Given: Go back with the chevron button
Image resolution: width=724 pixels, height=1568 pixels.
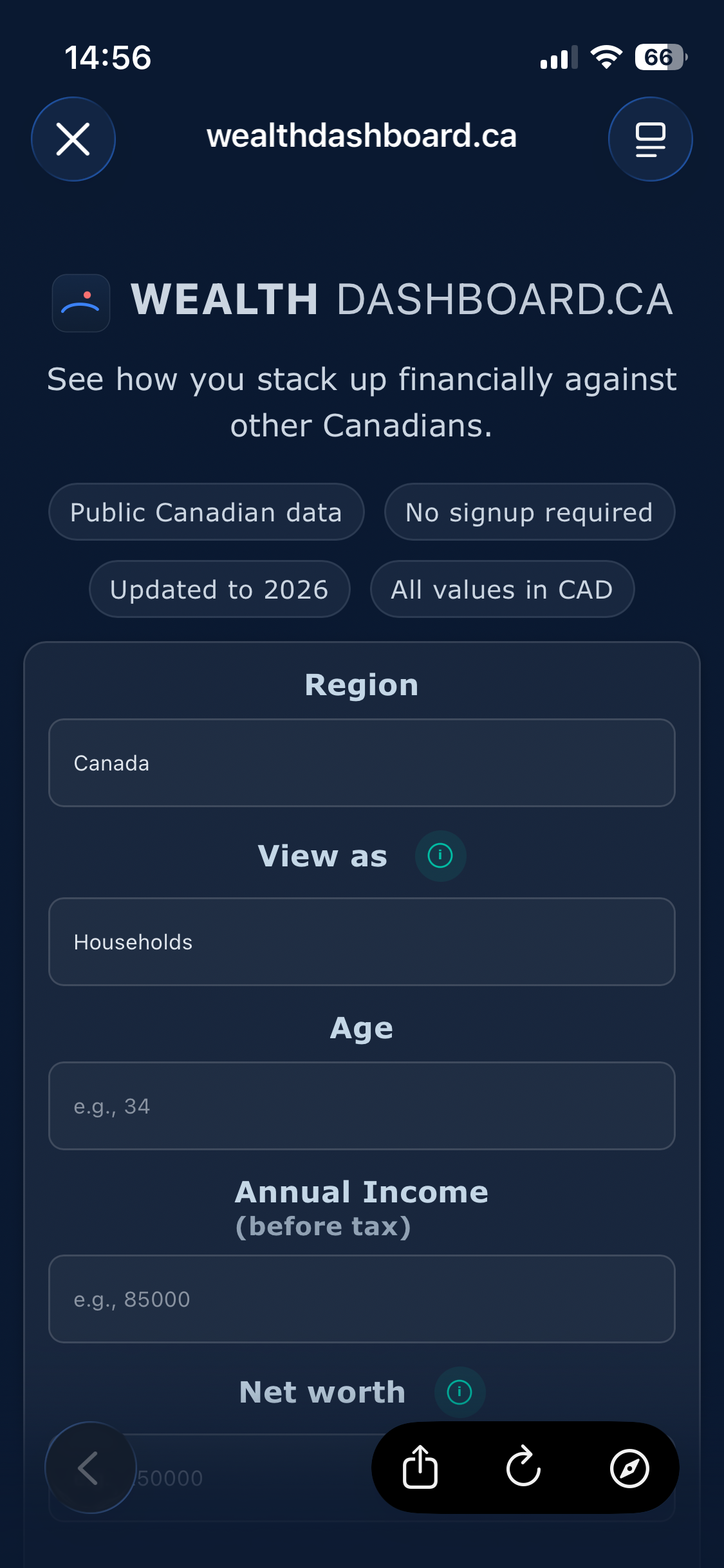Looking at the screenshot, I should click(x=91, y=1468).
